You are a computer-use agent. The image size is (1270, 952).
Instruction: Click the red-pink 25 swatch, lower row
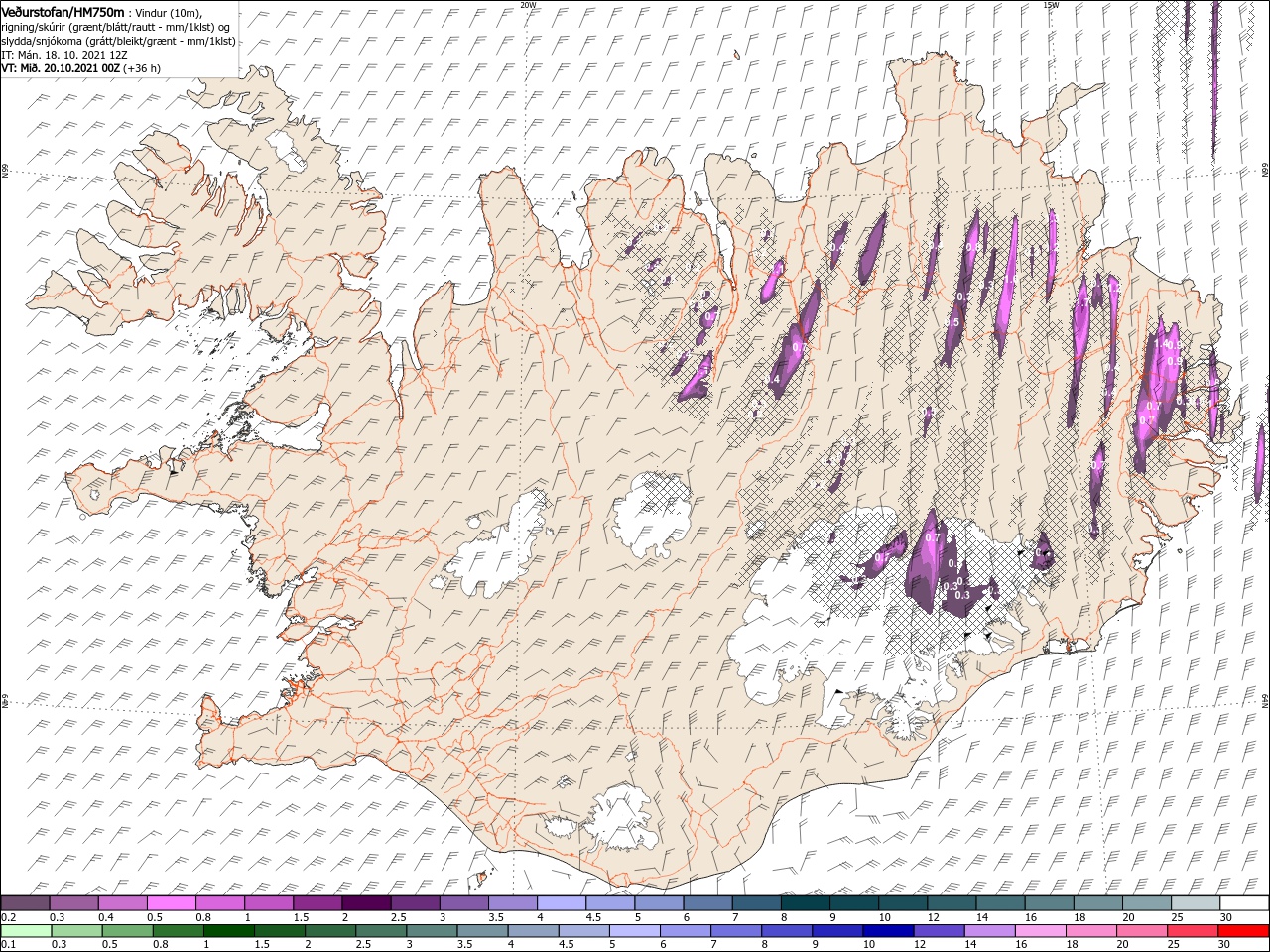point(1192,931)
